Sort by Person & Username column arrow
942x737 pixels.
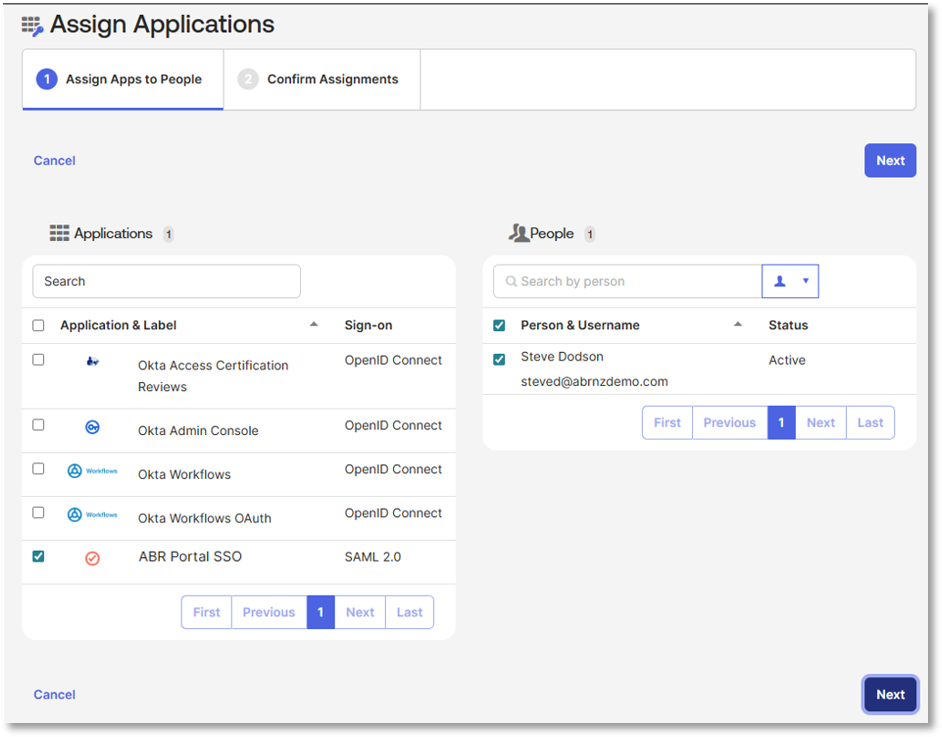[x=738, y=325]
